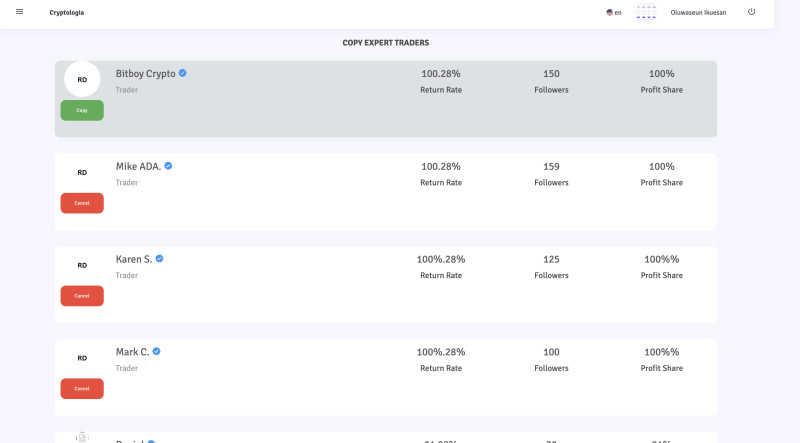Image resolution: width=800 pixels, height=443 pixels.
Task: Cancel copying Karen S.
Action: (x=82, y=296)
